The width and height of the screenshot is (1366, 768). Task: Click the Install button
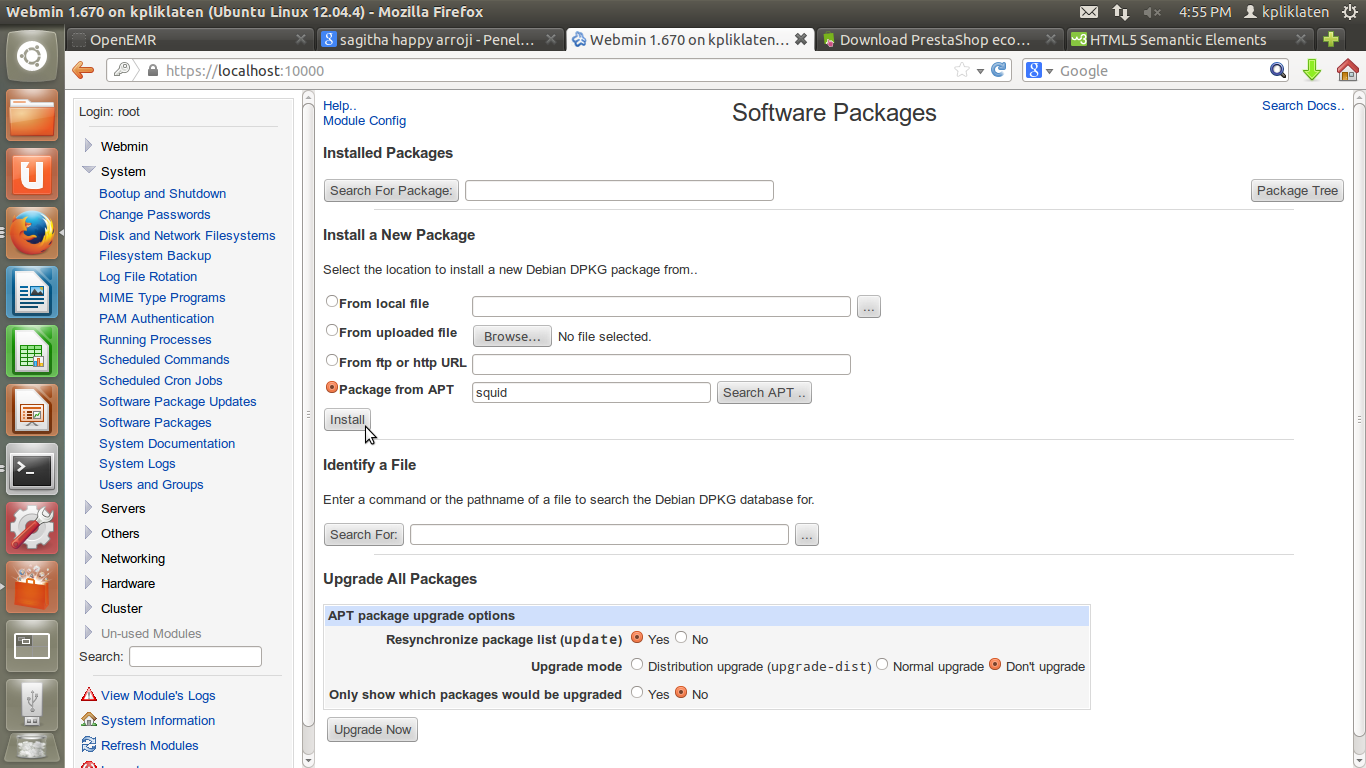click(346, 419)
